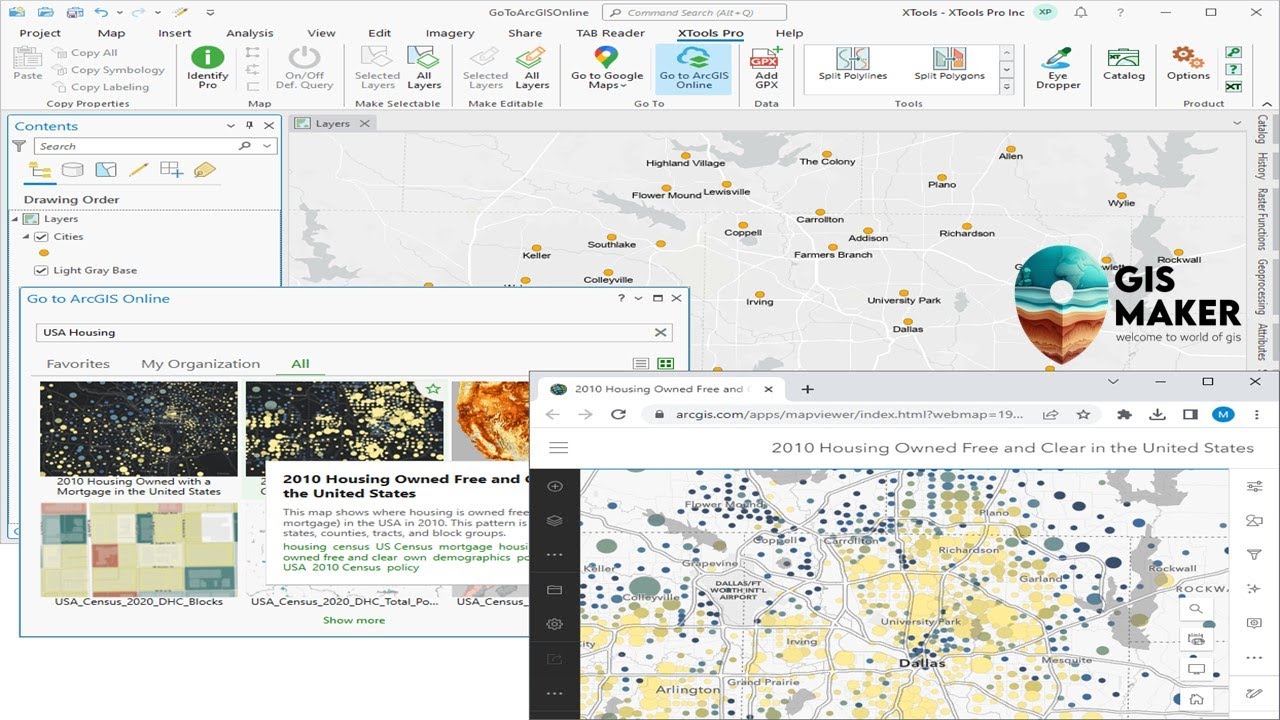The image size is (1280, 720).
Task: Select List By Selection icon in Contents
Action: coord(105,170)
